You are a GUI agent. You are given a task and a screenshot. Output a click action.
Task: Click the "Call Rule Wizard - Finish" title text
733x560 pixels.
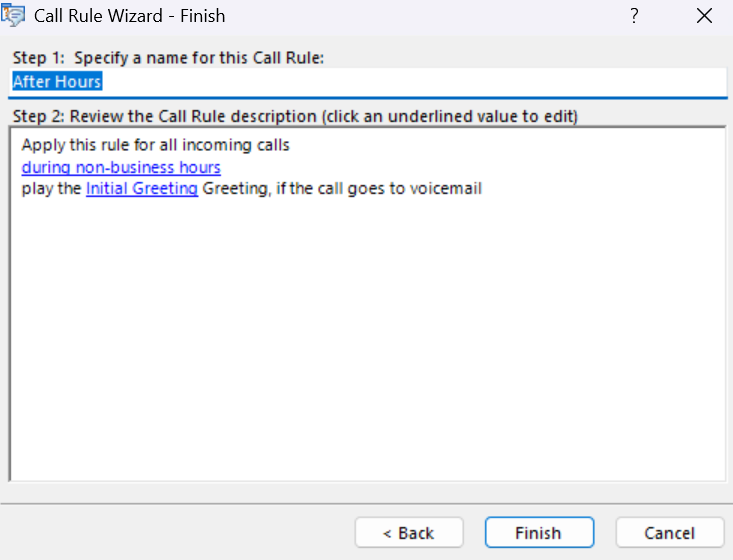130,16
